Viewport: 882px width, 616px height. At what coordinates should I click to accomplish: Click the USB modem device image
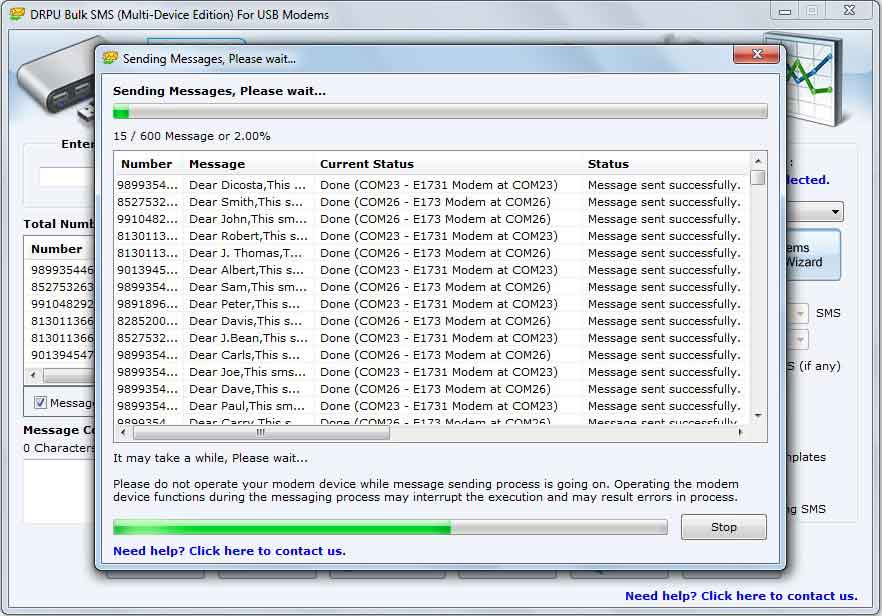pos(56,79)
